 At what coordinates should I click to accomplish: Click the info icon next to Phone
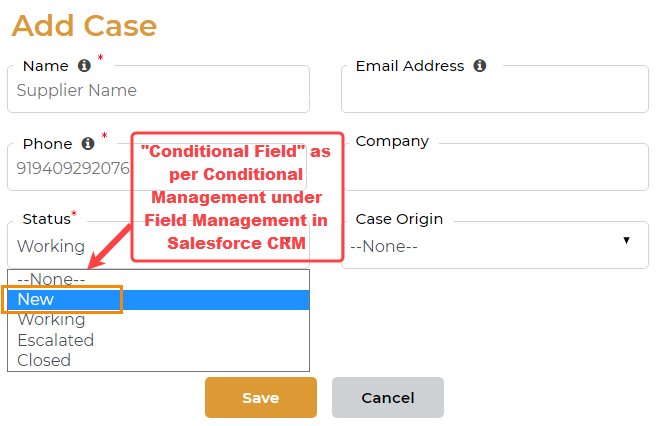point(88,143)
